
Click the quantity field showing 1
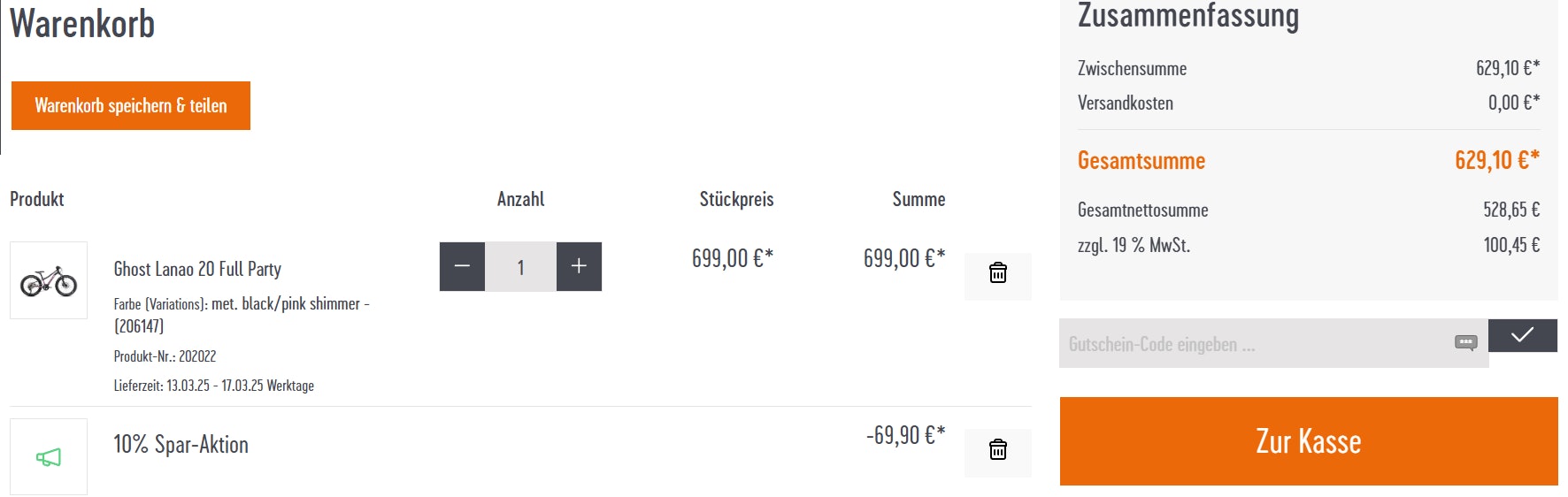[520, 266]
